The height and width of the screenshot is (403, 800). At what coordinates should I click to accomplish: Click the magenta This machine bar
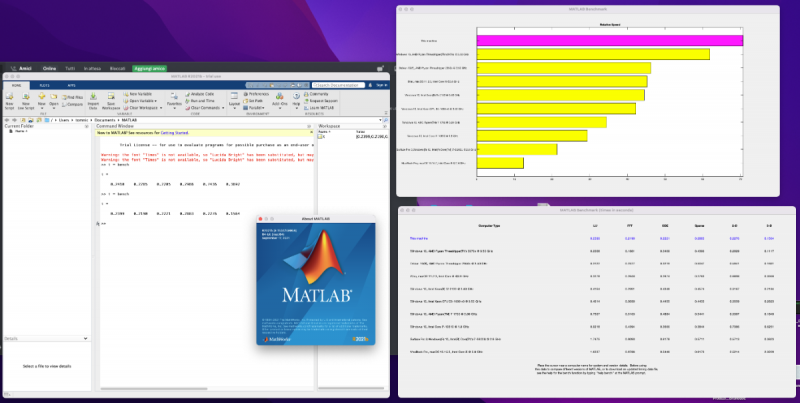point(610,41)
